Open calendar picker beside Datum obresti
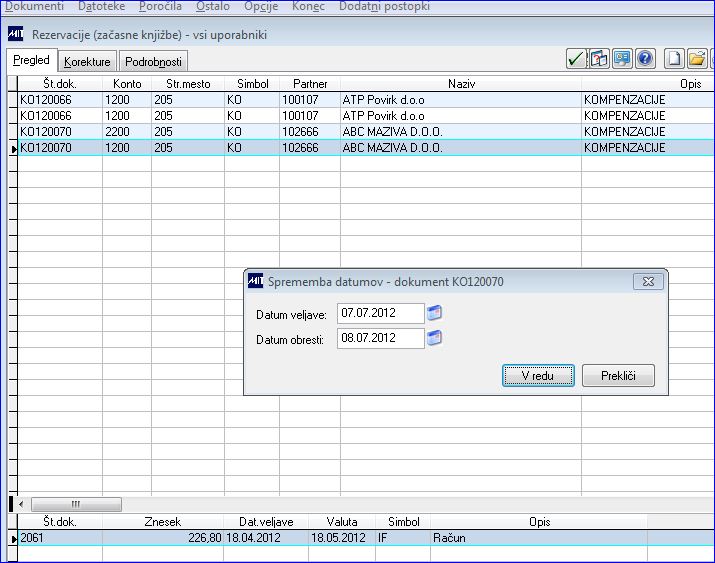The height and width of the screenshot is (563, 715). 435,338
